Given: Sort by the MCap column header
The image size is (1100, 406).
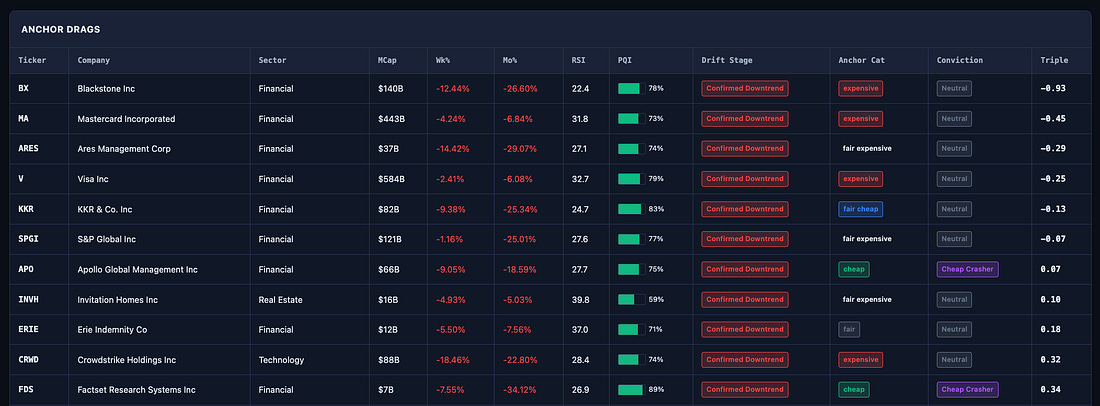Looking at the screenshot, I should pos(387,60).
